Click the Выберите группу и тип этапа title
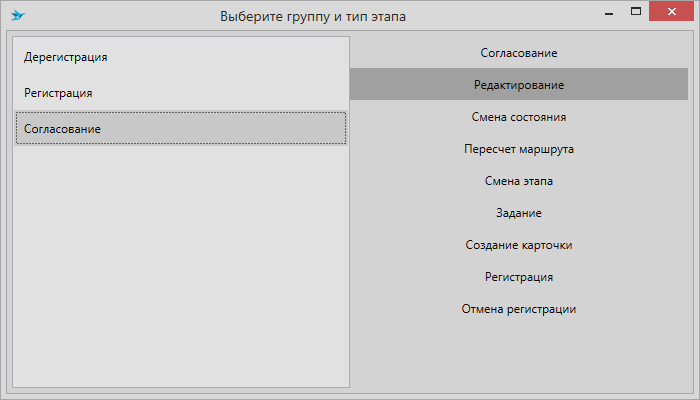This screenshot has height=400, width=700. 313,17
